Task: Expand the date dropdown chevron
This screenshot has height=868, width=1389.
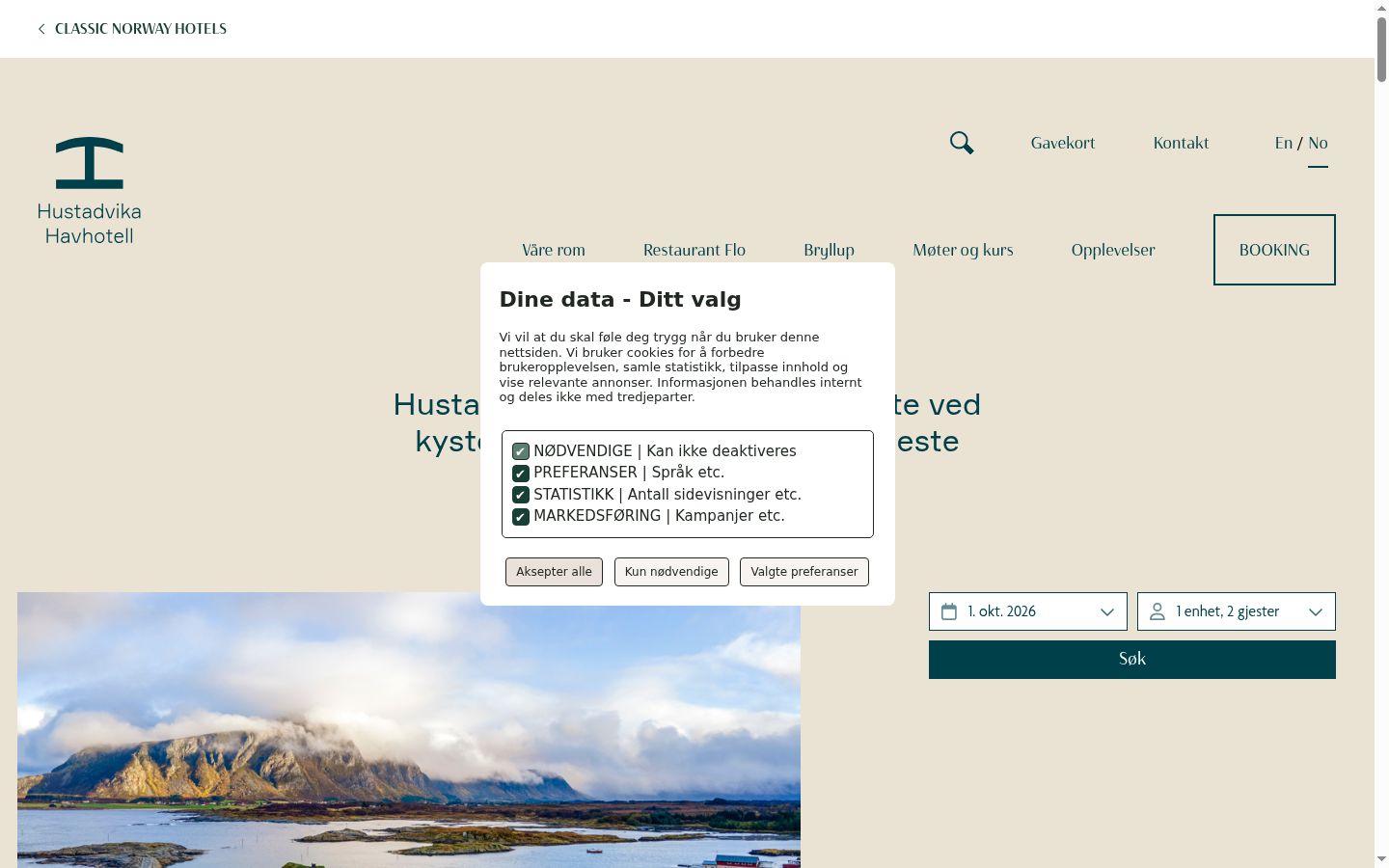Action: click(x=1107, y=611)
